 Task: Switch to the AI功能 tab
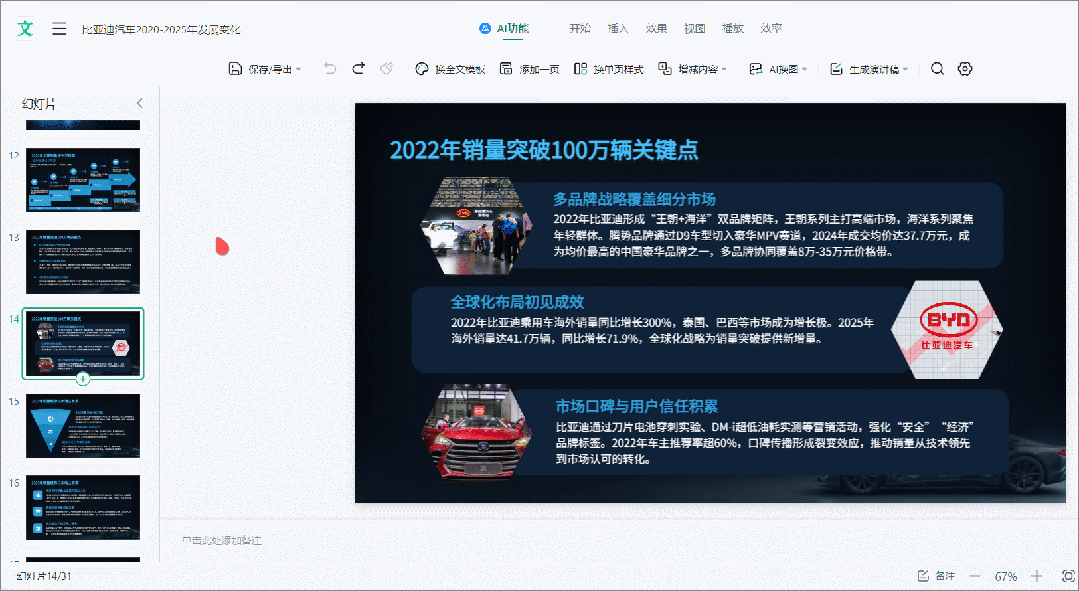[504, 28]
